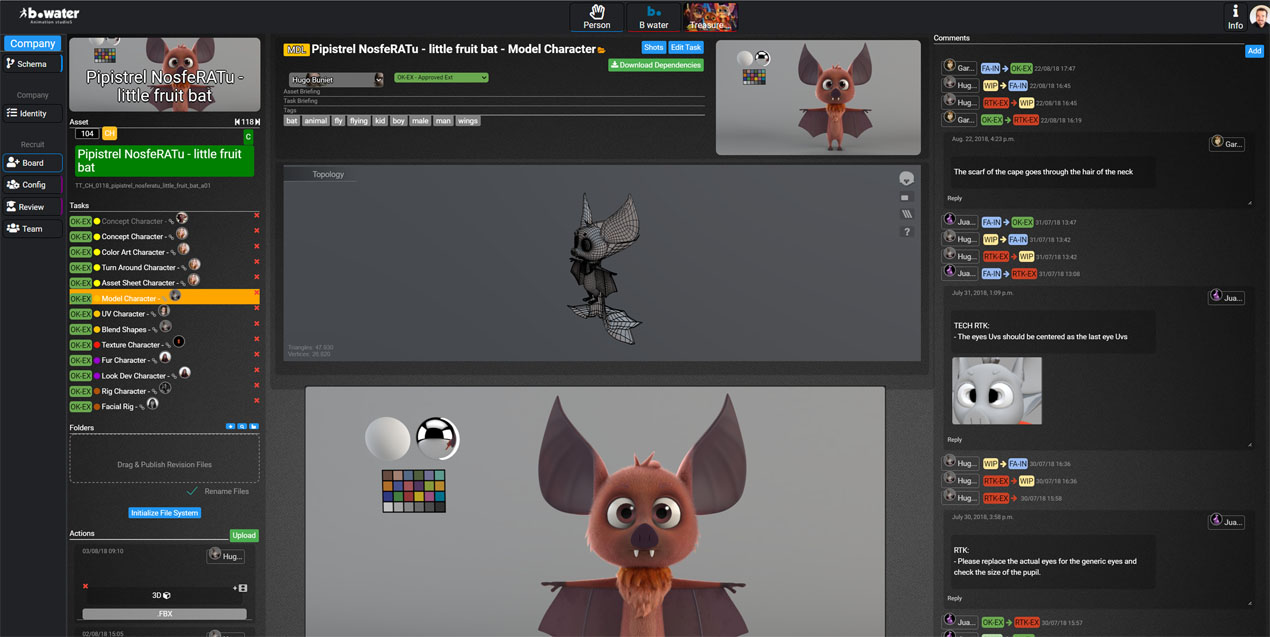The height and width of the screenshot is (637, 1270).
Task: Go to next asset arrow beside 118
Action: coord(257,122)
